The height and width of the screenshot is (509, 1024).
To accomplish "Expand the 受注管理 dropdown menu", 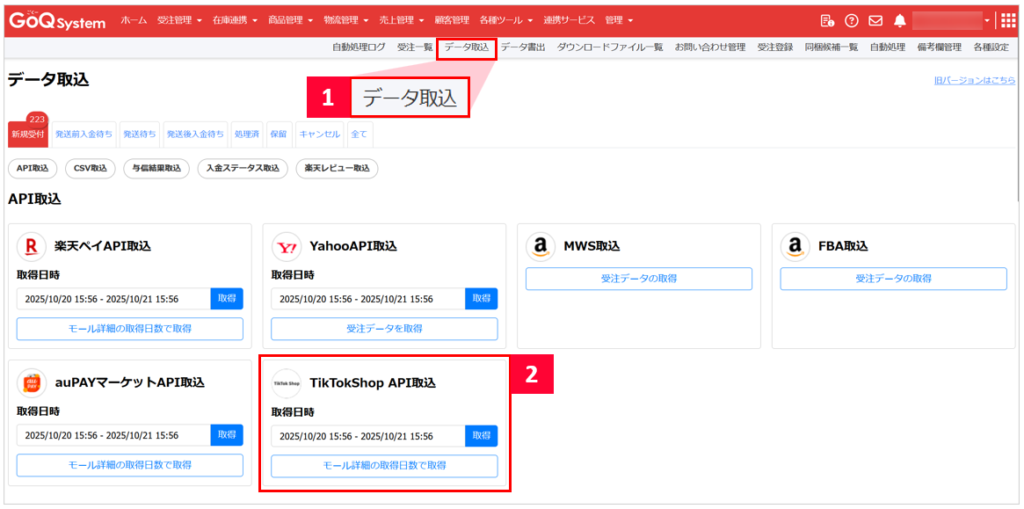I will tap(179, 21).
